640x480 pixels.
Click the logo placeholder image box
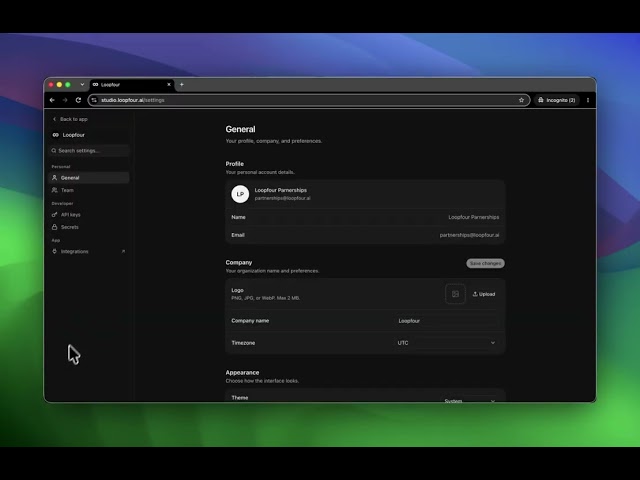point(455,294)
